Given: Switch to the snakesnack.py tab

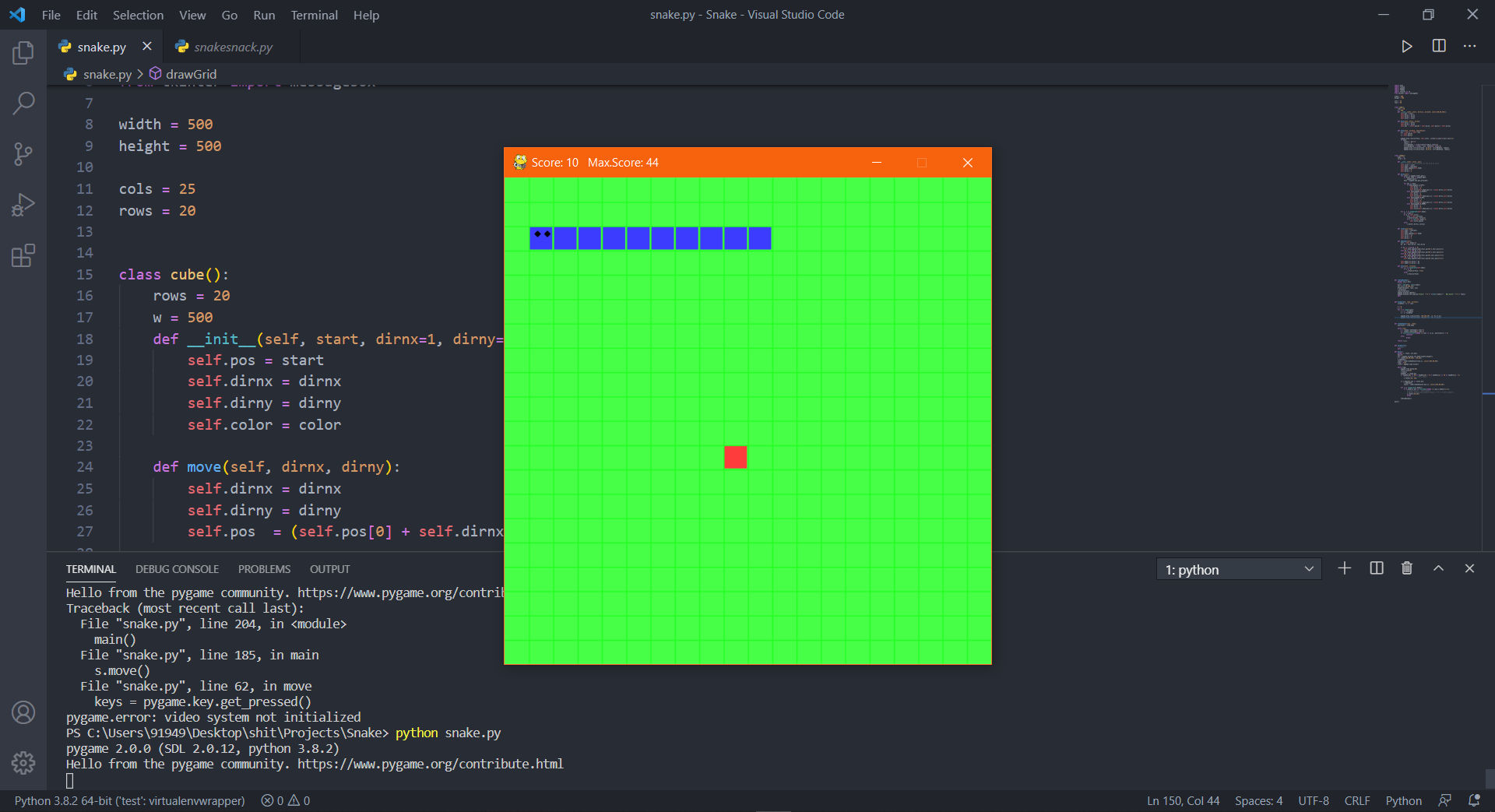Looking at the screenshot, I should click(232, 47).
